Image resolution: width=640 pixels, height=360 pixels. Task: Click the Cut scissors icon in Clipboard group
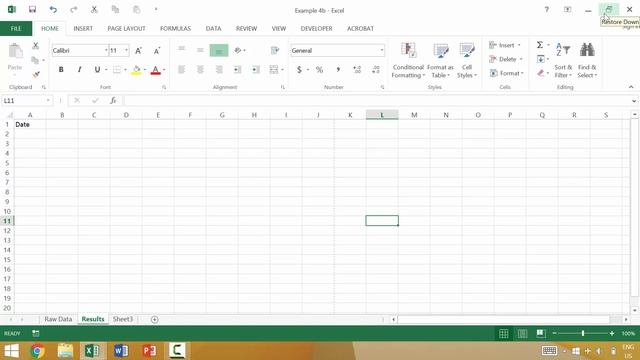click(36, 46)
